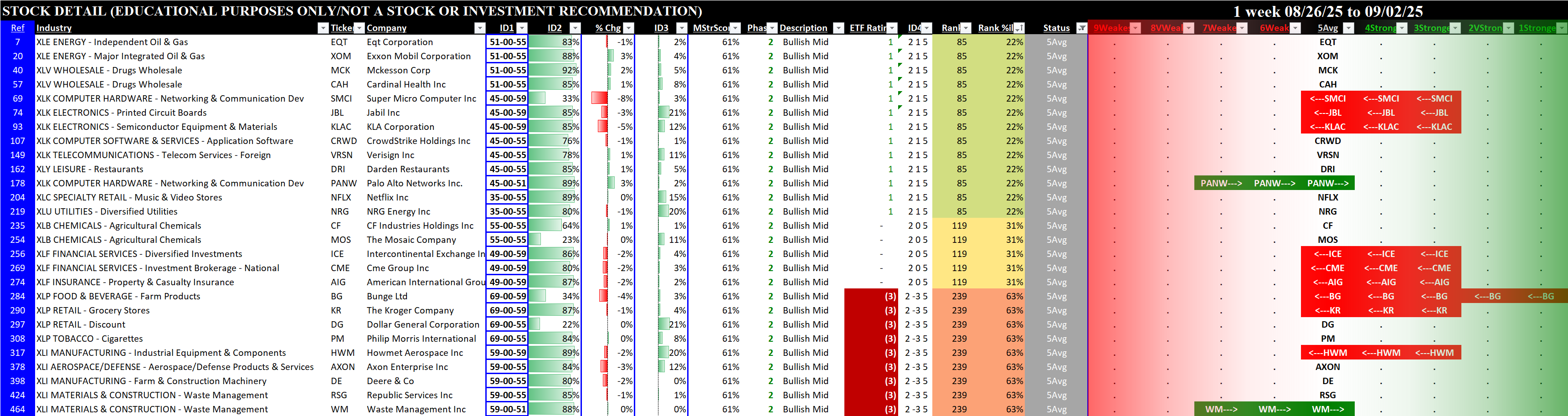This screenshot has height=416, width=1568.
Task: Click the green WM---> cell under 7Weaker
Action: coord(1221,409)
